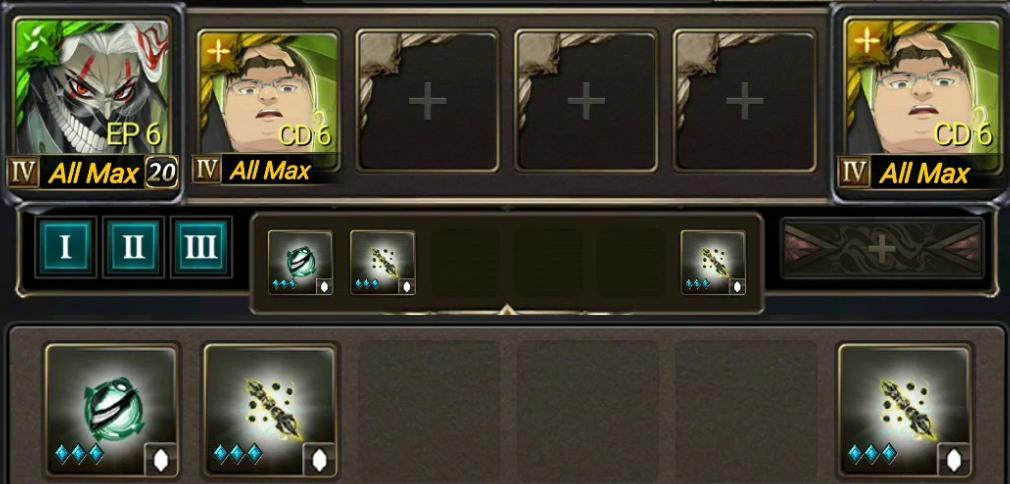Open the large green orb accessory card

coord(112,410)
